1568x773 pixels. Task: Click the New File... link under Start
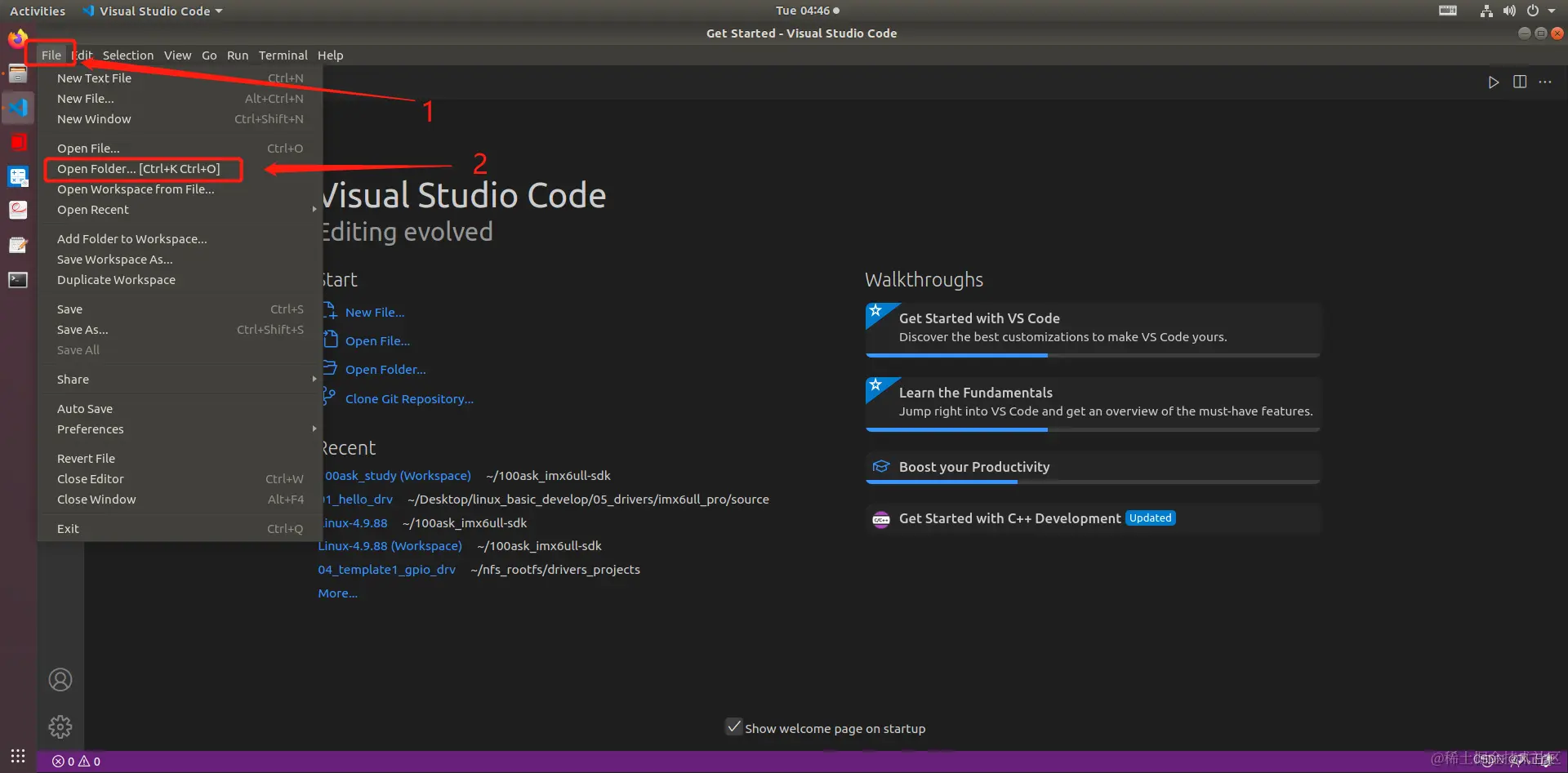(374, 313)
